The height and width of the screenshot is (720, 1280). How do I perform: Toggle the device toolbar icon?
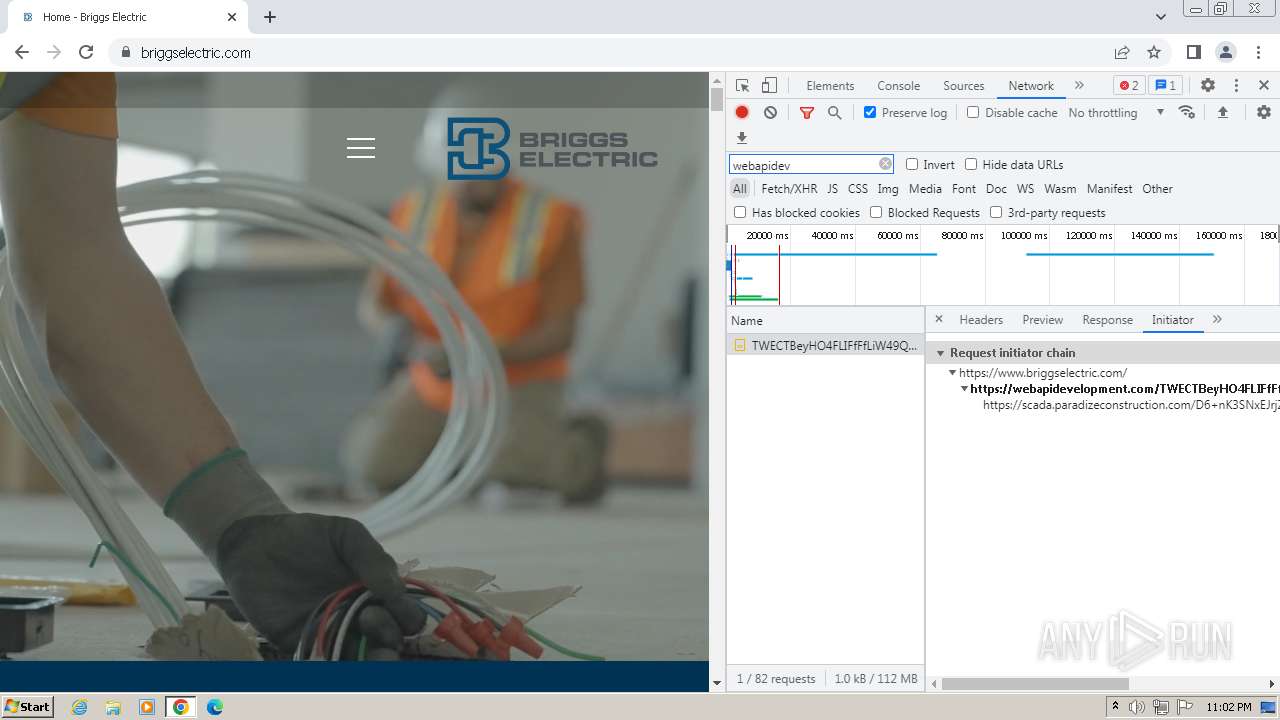pyautogui.click(x=769, y=86)
